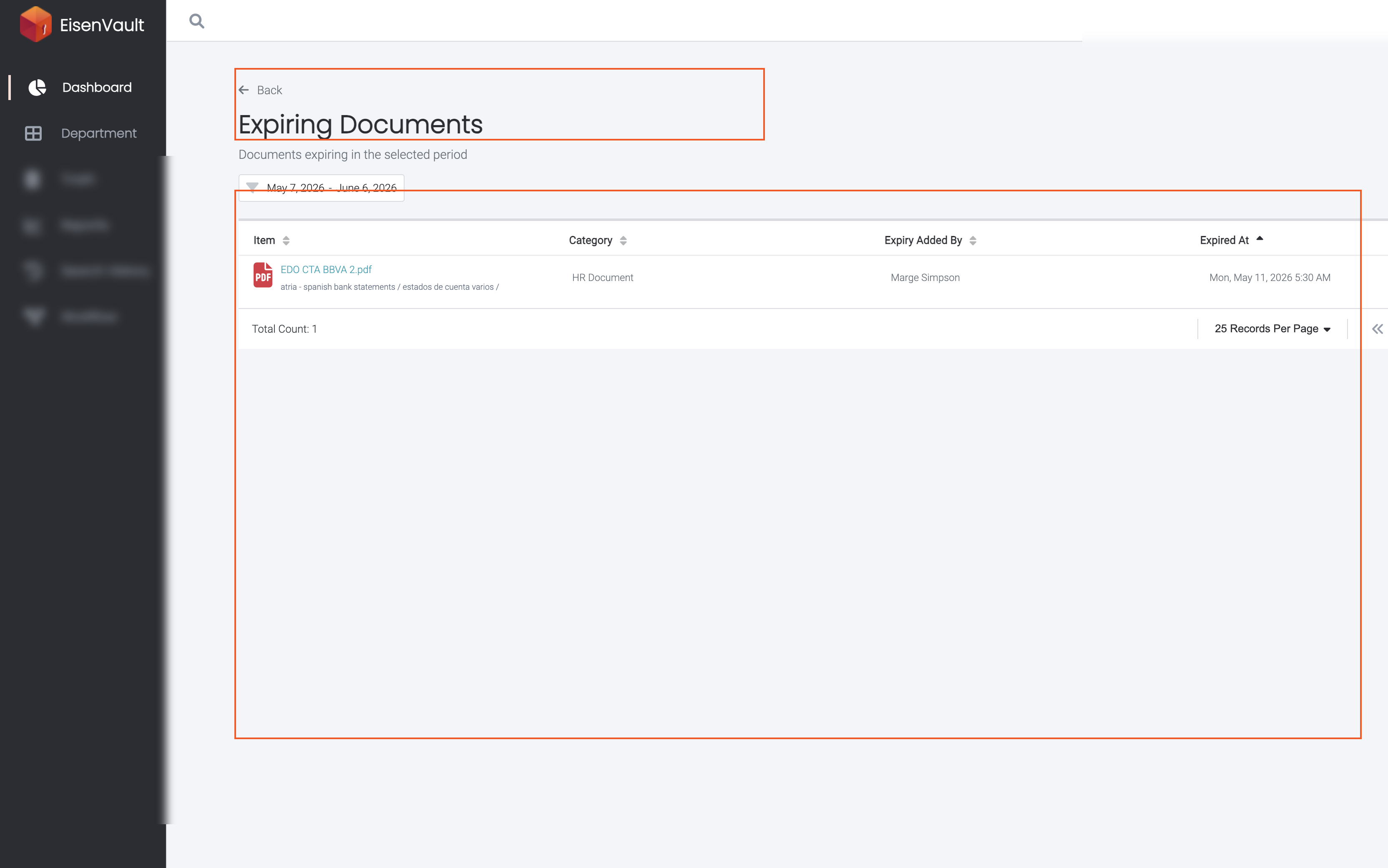Toggle Expired At sort arrow

[x=1260, y=238]
